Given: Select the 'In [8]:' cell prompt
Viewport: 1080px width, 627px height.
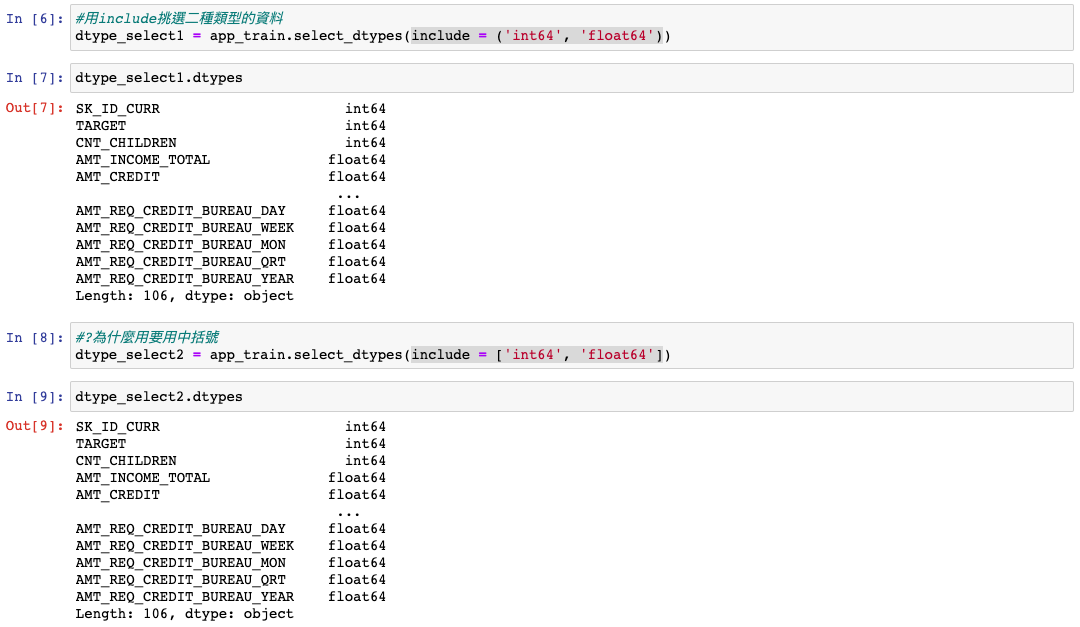Looking at the screenshot, I should tap(35, 338).
